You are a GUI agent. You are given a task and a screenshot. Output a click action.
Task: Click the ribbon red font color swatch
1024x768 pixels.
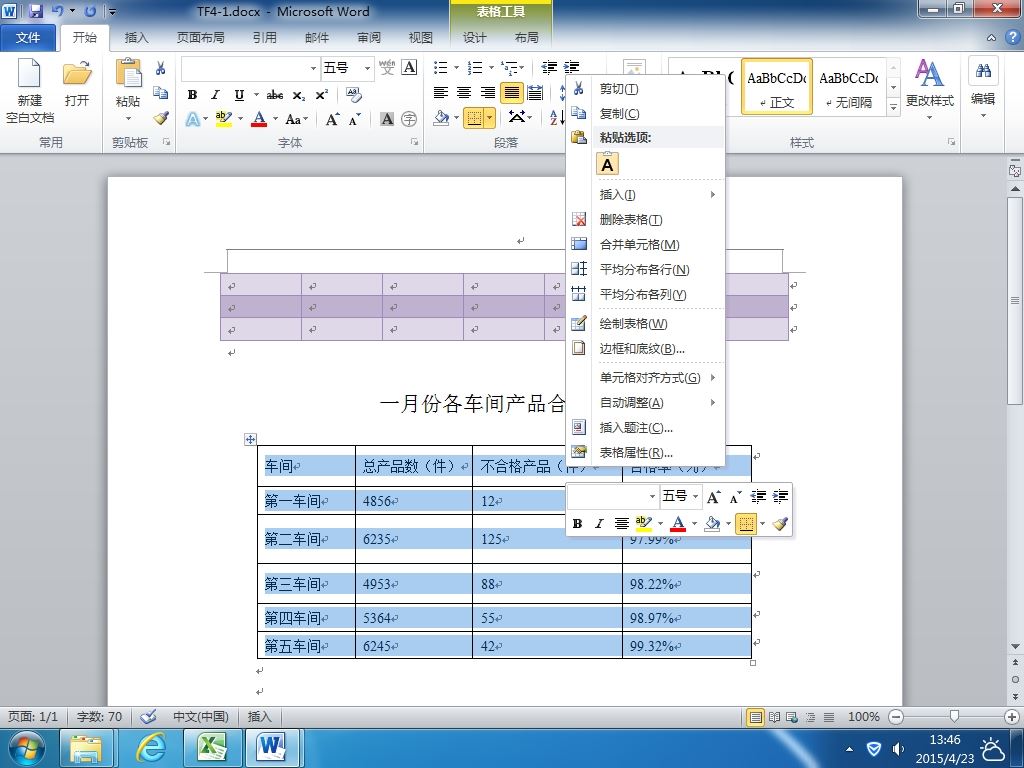pos(259,119)
